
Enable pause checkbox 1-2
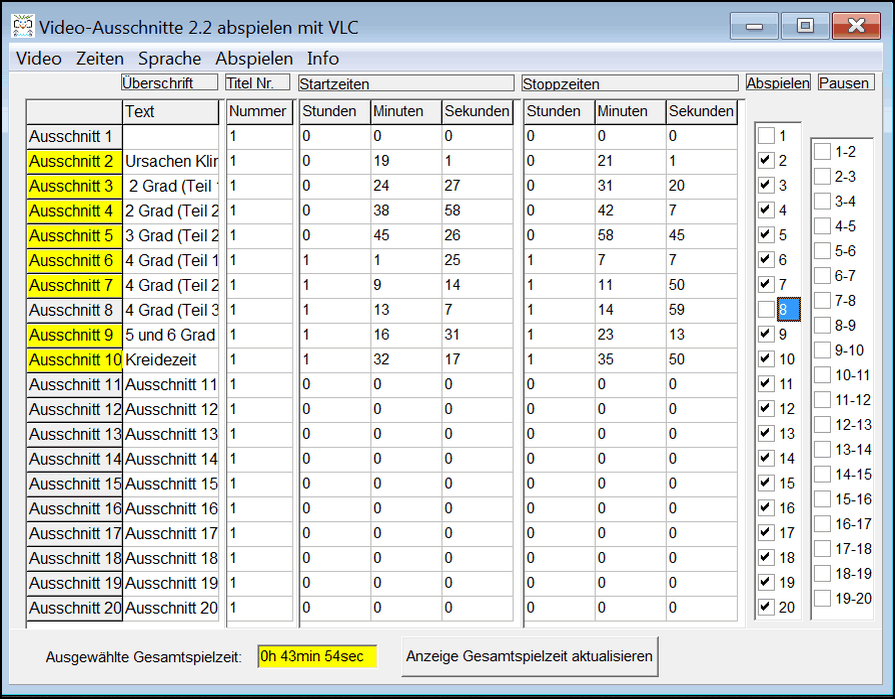point(822,152)
